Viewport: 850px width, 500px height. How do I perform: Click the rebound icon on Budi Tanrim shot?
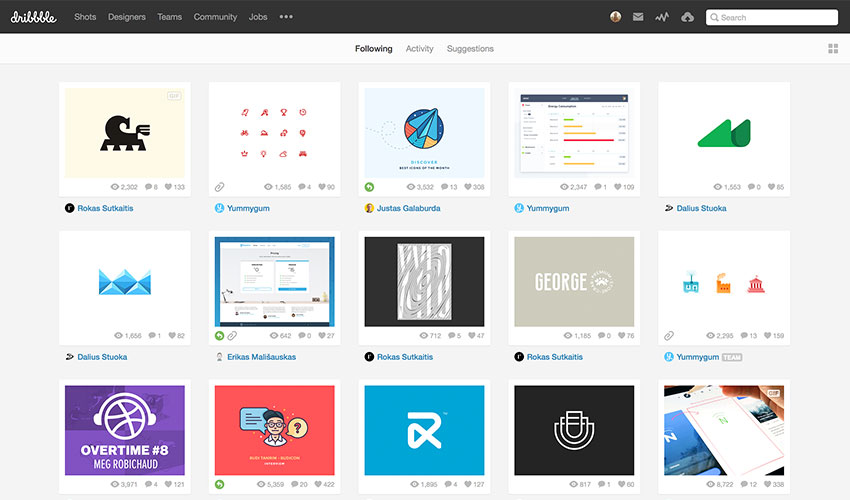coord(220,484)
